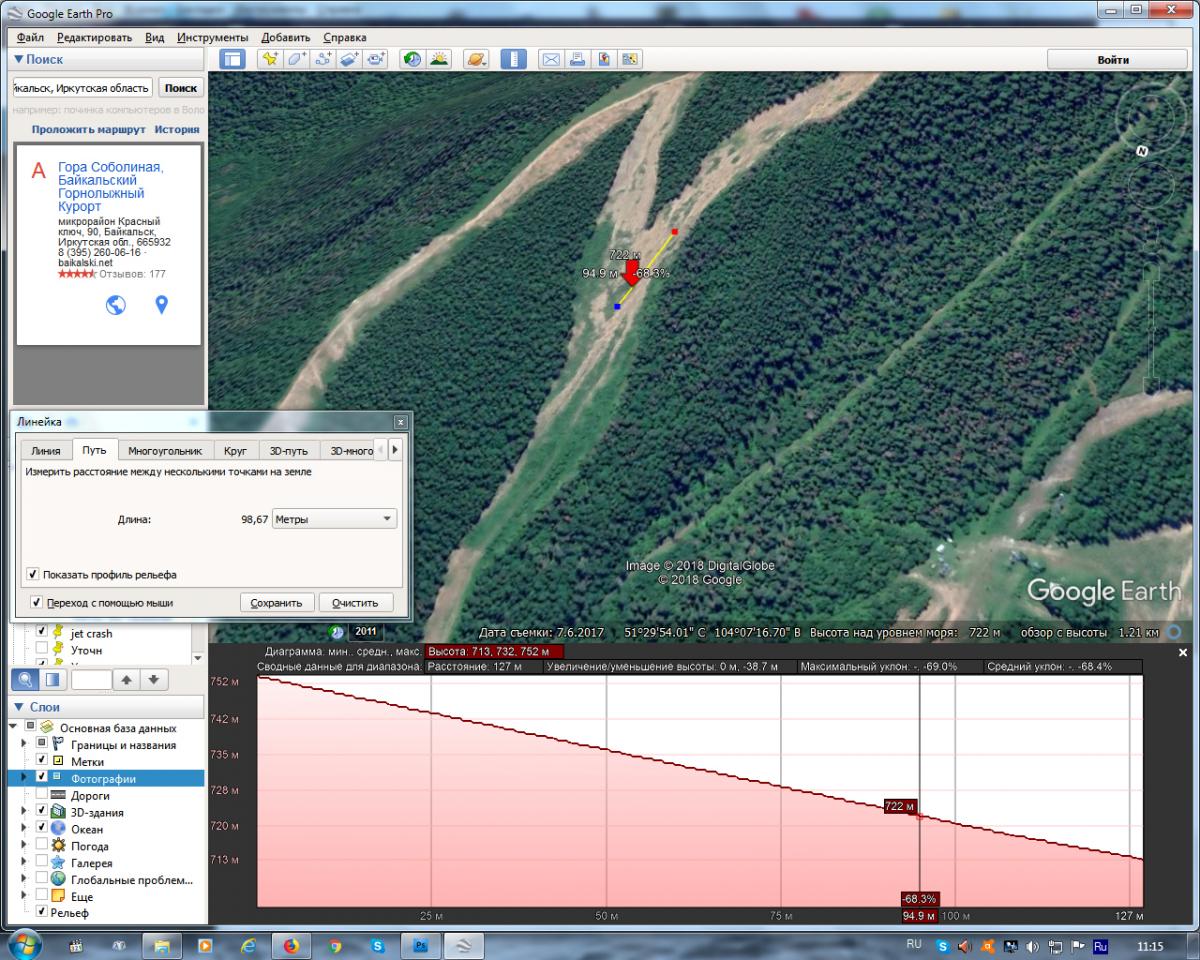This screenshot has height=960, width=1200.
Task: Open the 2011 historical imagery indicator
Action: pyautogui.click(x=366, y=632)
